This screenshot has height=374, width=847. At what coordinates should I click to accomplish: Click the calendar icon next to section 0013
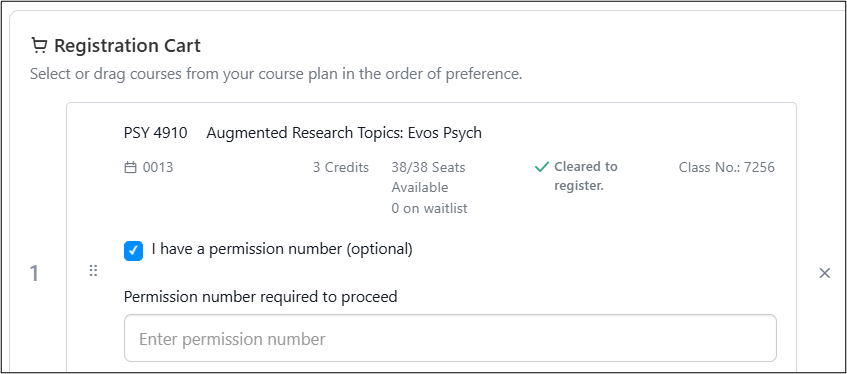click(130, 168)
